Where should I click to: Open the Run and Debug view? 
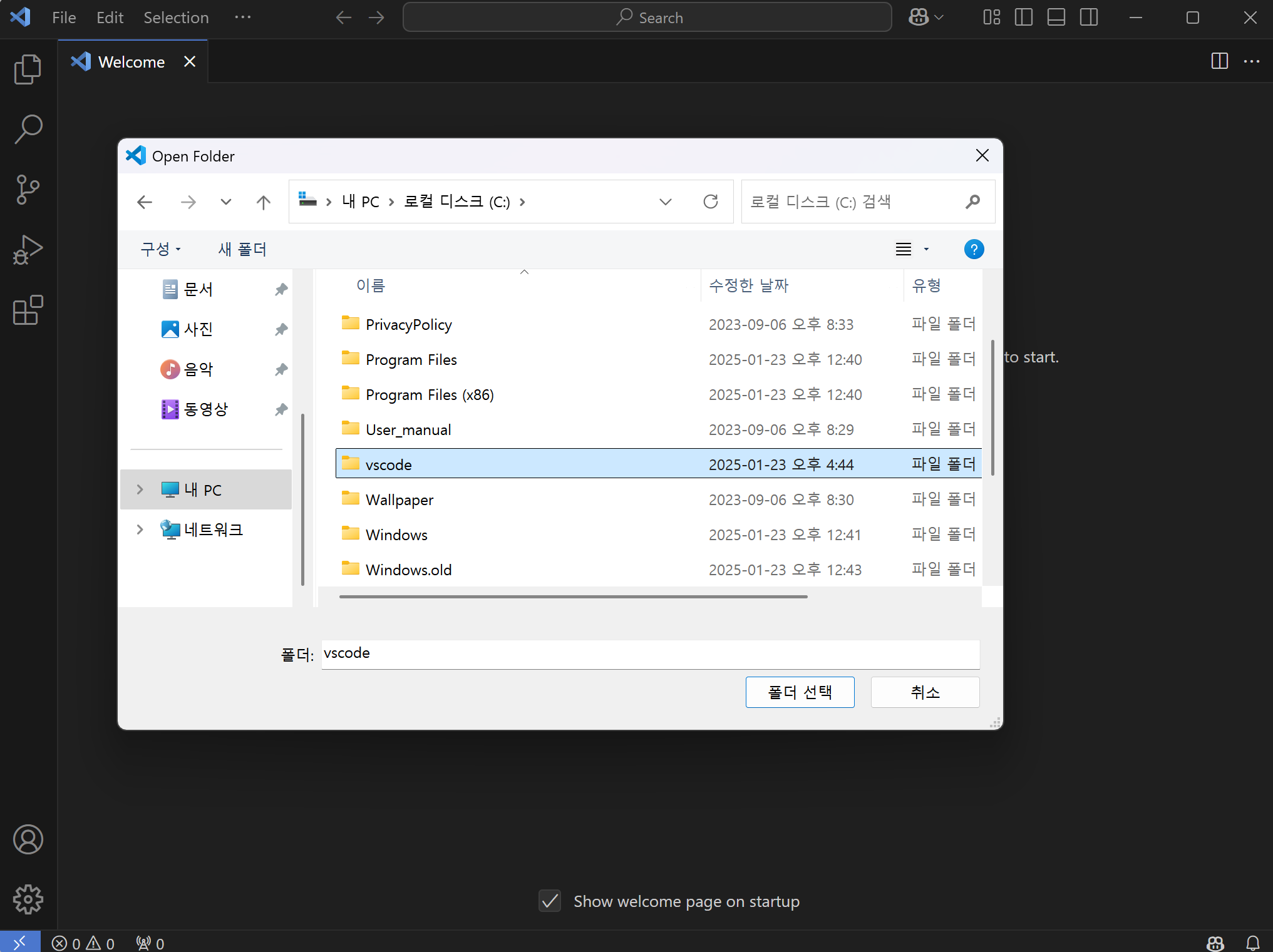click(28, 249)
